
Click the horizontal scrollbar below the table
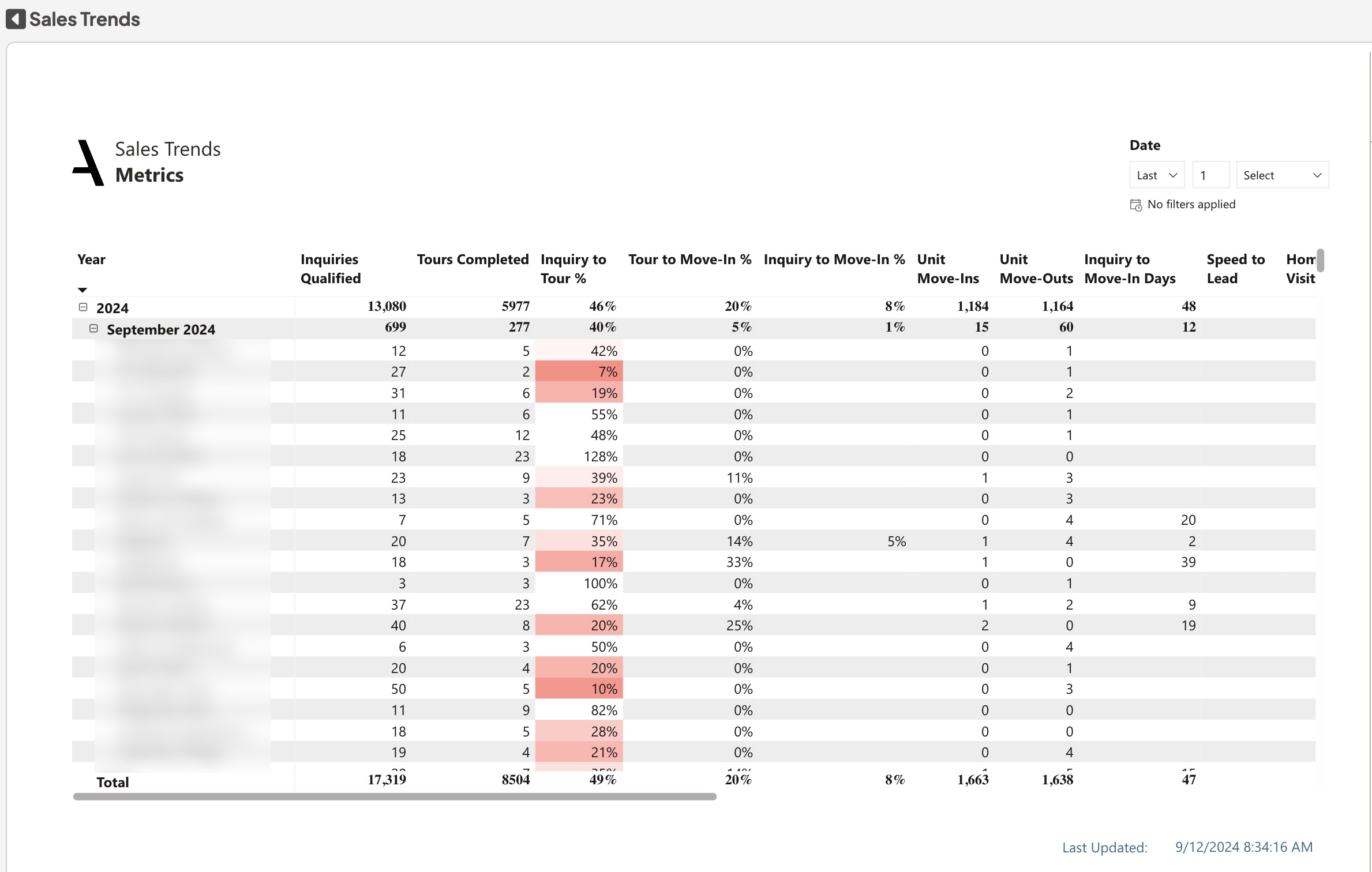coord(395,796)
